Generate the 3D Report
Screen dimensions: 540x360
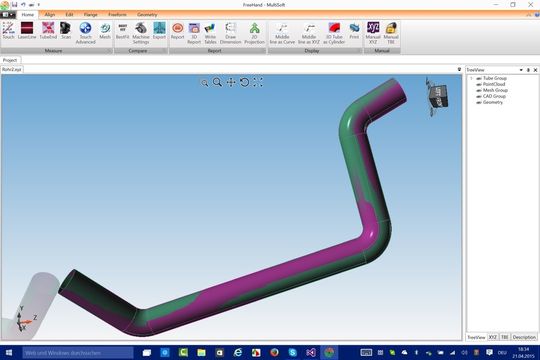coord(194,33)
